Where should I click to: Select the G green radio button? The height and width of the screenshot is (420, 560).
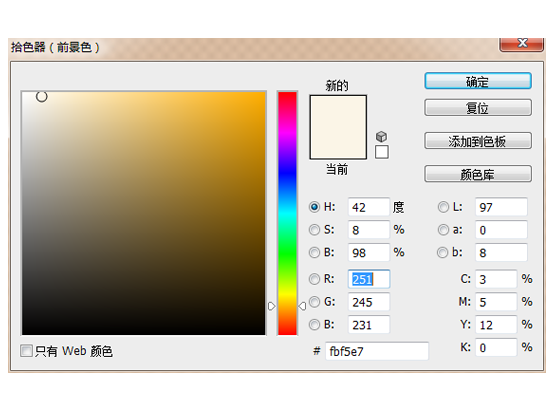tap(314, 302)
